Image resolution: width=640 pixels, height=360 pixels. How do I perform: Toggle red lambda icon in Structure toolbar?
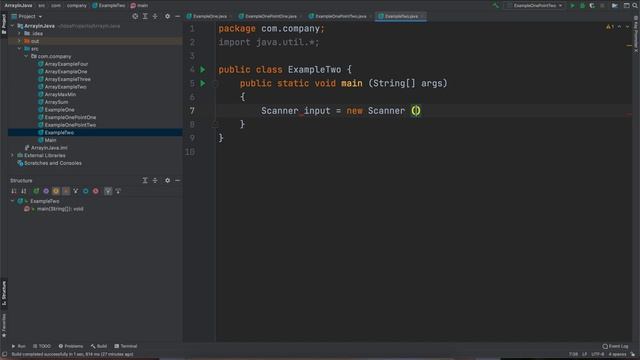[x=96, y=191]
